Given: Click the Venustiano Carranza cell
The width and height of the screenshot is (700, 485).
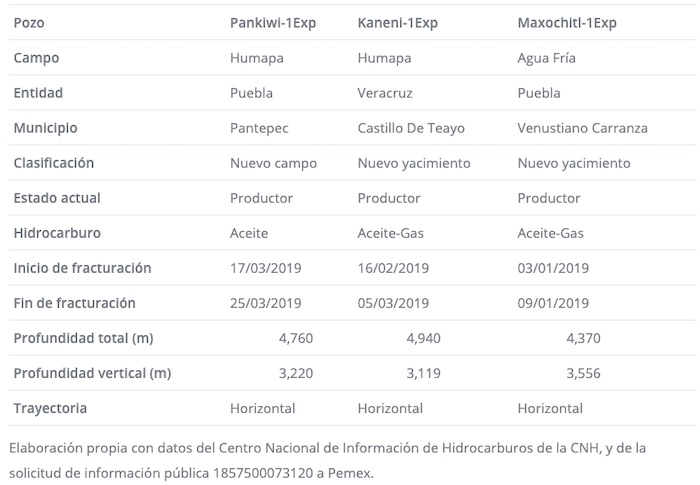Looking at the screenshot, I should (582, 128).
